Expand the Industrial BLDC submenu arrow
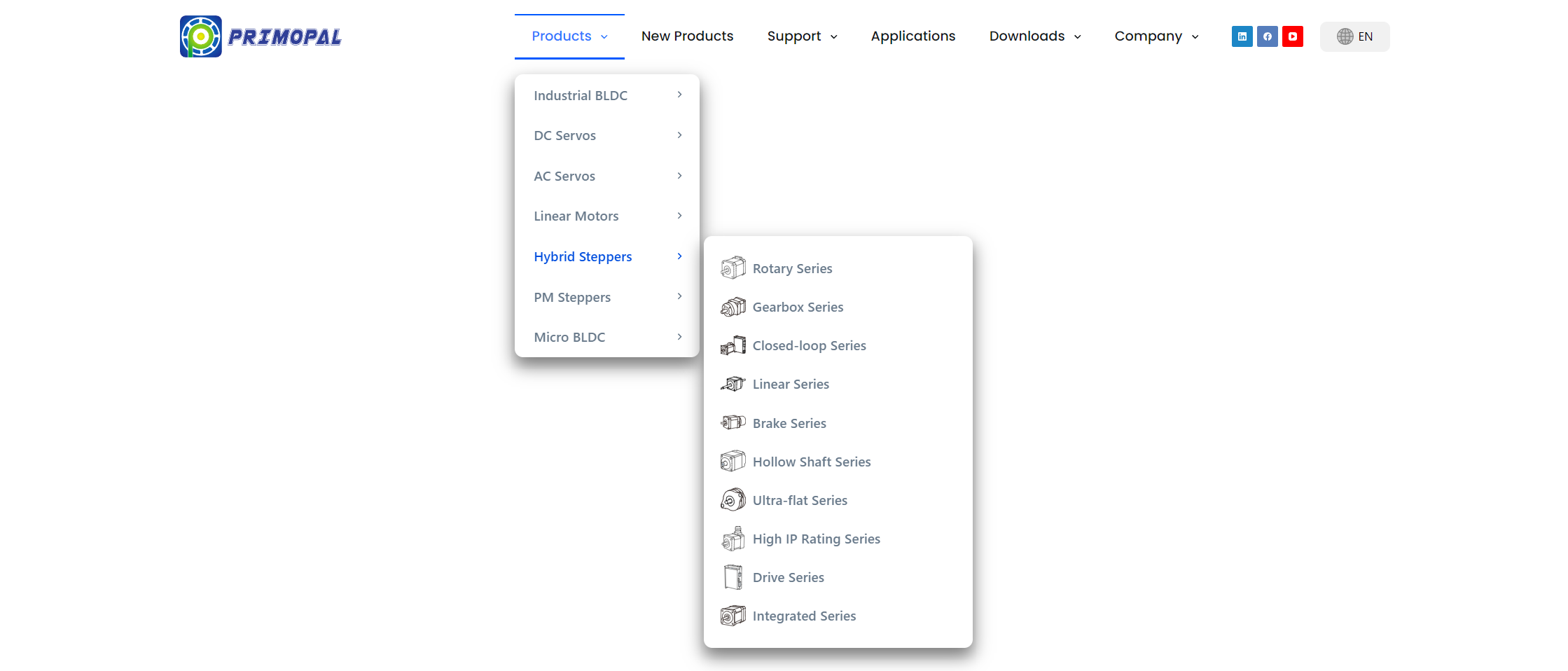The image size is (1568, 671). pyautogui.click(x=679, y=95)
